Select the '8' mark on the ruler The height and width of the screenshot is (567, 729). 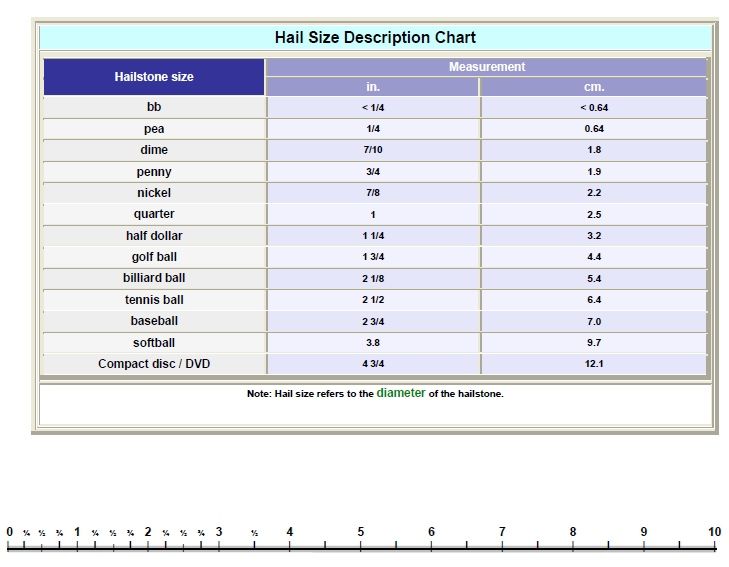tap(573, 532)
